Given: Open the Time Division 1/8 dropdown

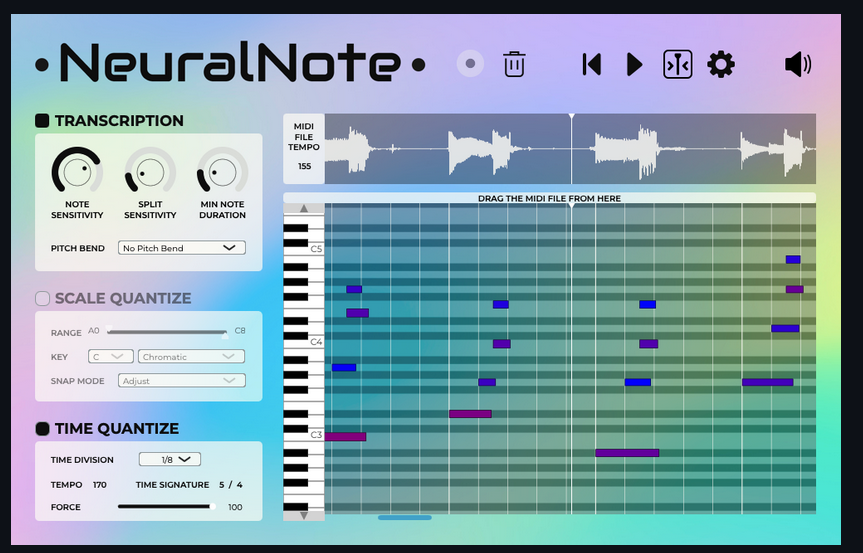Looking at the screenshot, I should tap(170, 459).
